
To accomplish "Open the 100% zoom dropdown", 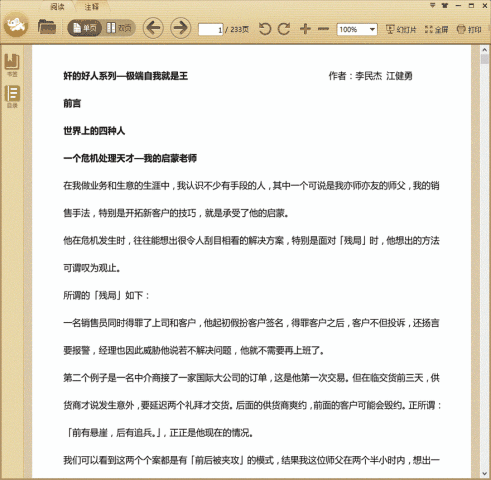I will tap(357, 29).
